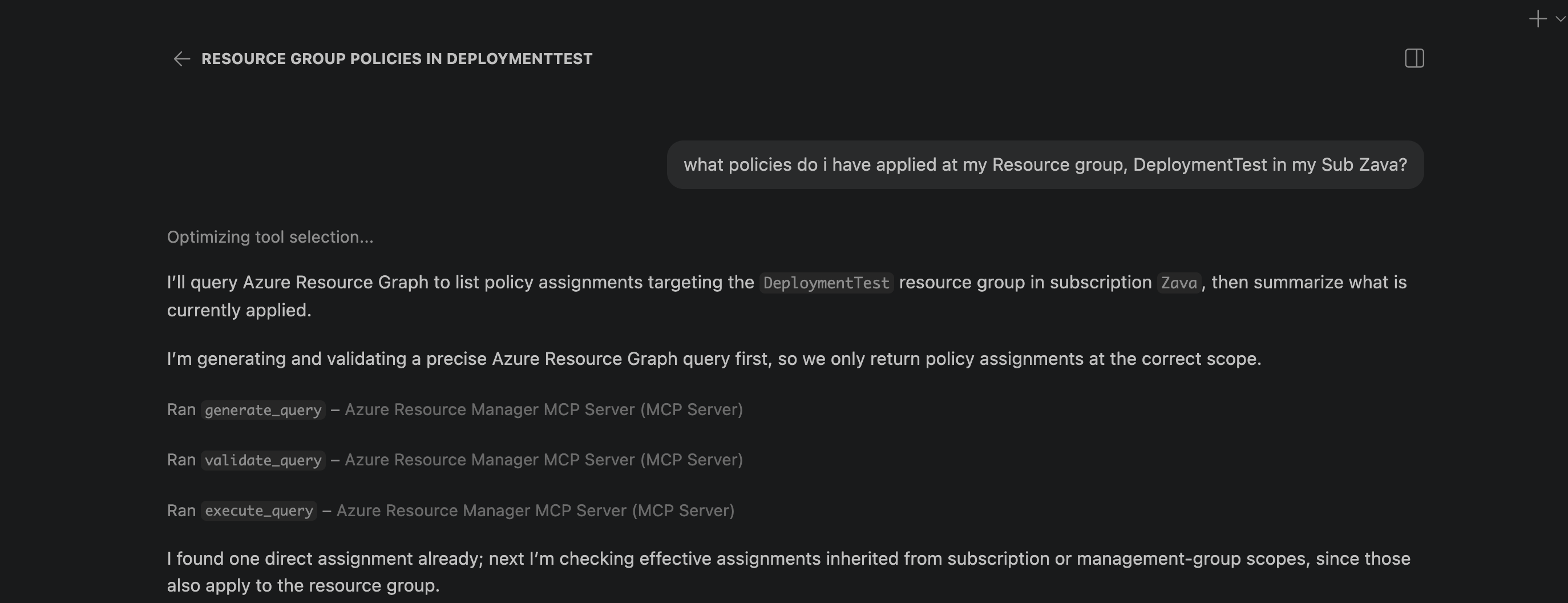
Task: Click the Zava inline code label
Action: [x=1178, y=283]
